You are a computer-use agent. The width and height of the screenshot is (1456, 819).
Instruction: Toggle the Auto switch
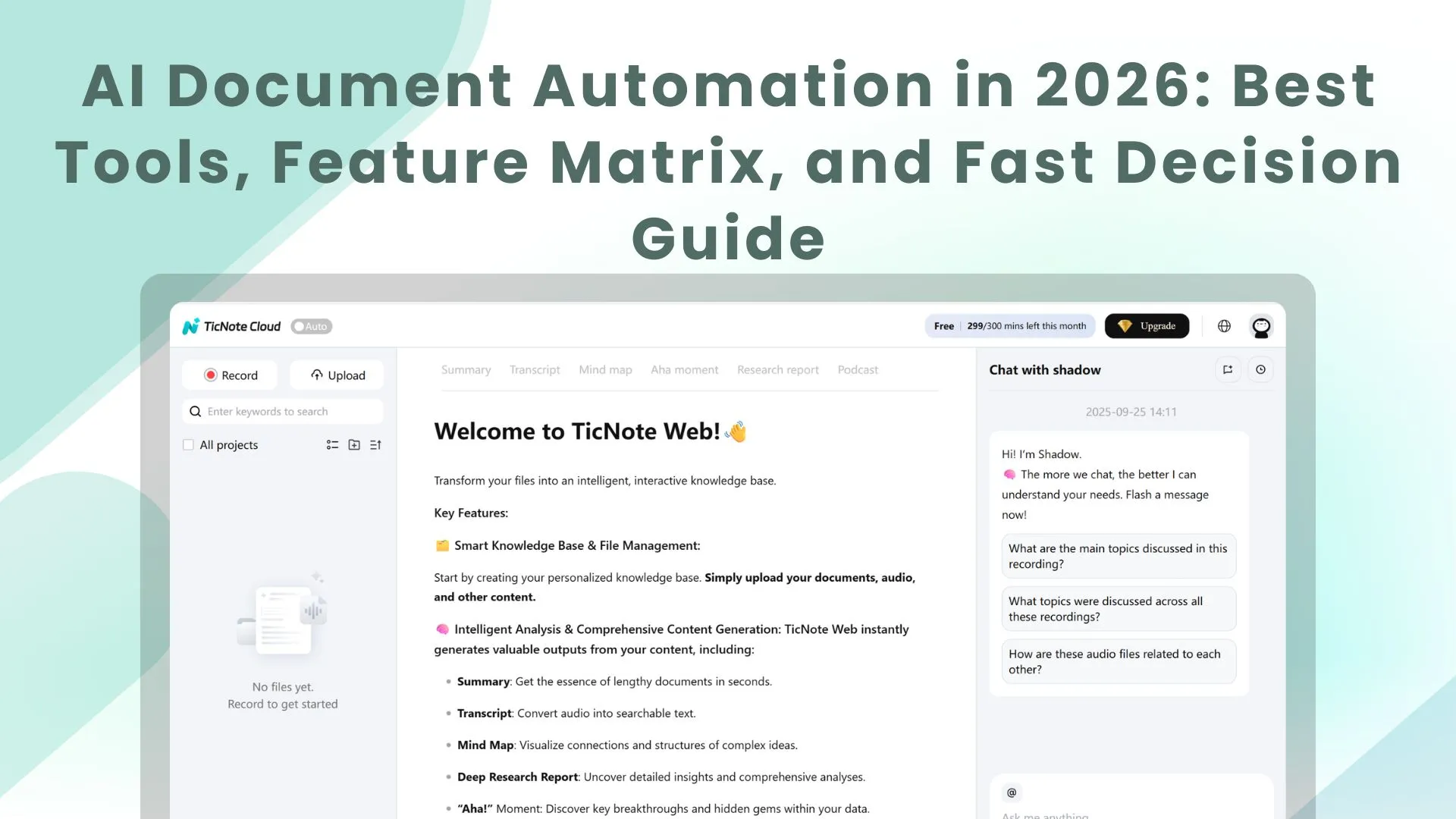pos(312,326)
